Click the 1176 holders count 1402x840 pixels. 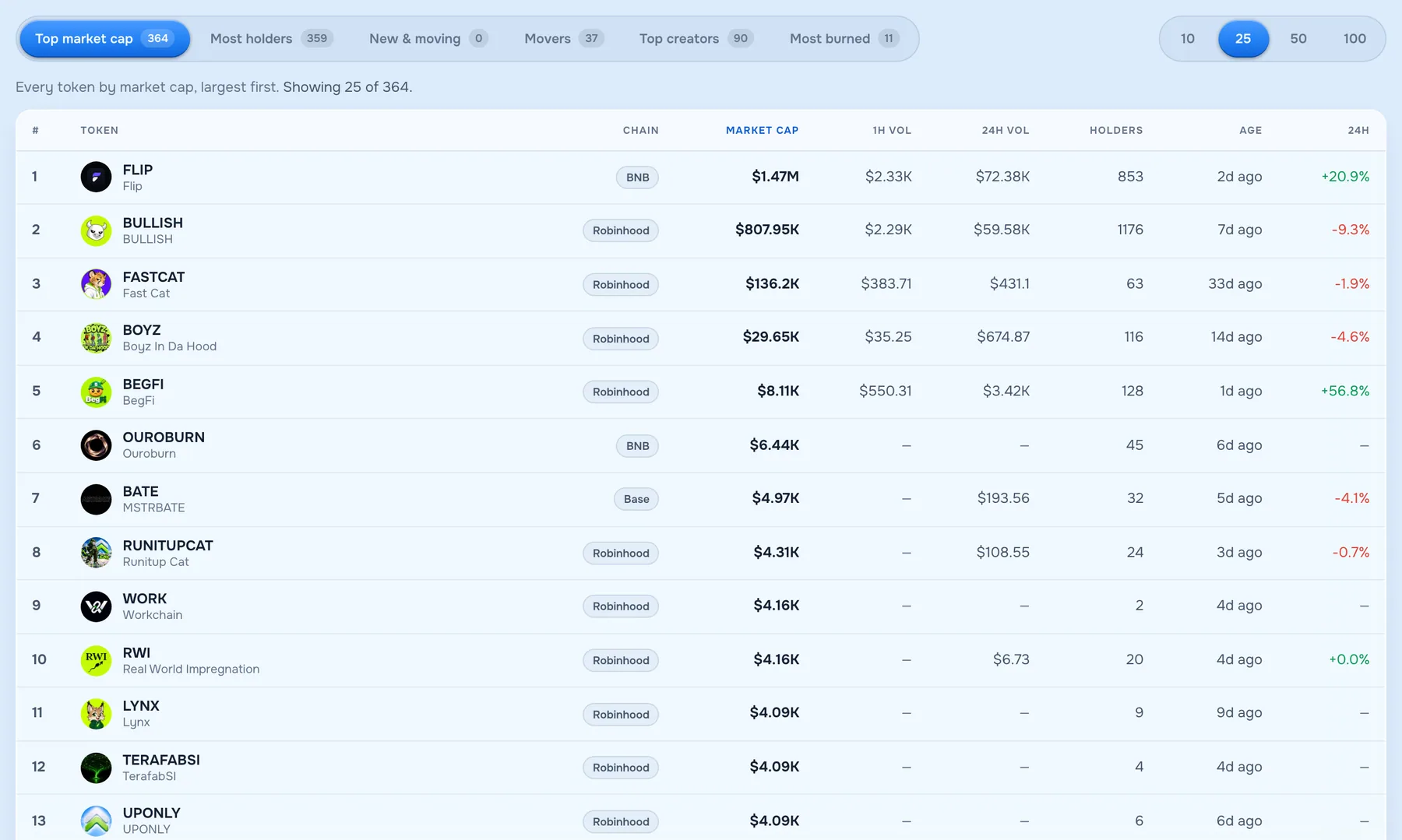[1130, 230]
